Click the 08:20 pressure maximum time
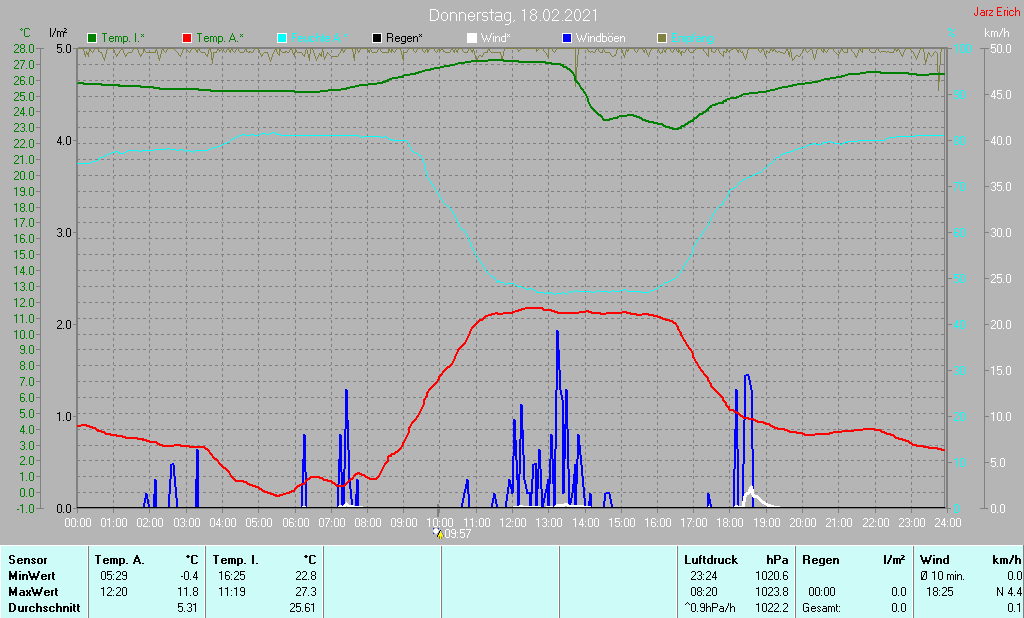Viewport: 1024px width, 618px height. pyautogui.click(x=703, y=592)
